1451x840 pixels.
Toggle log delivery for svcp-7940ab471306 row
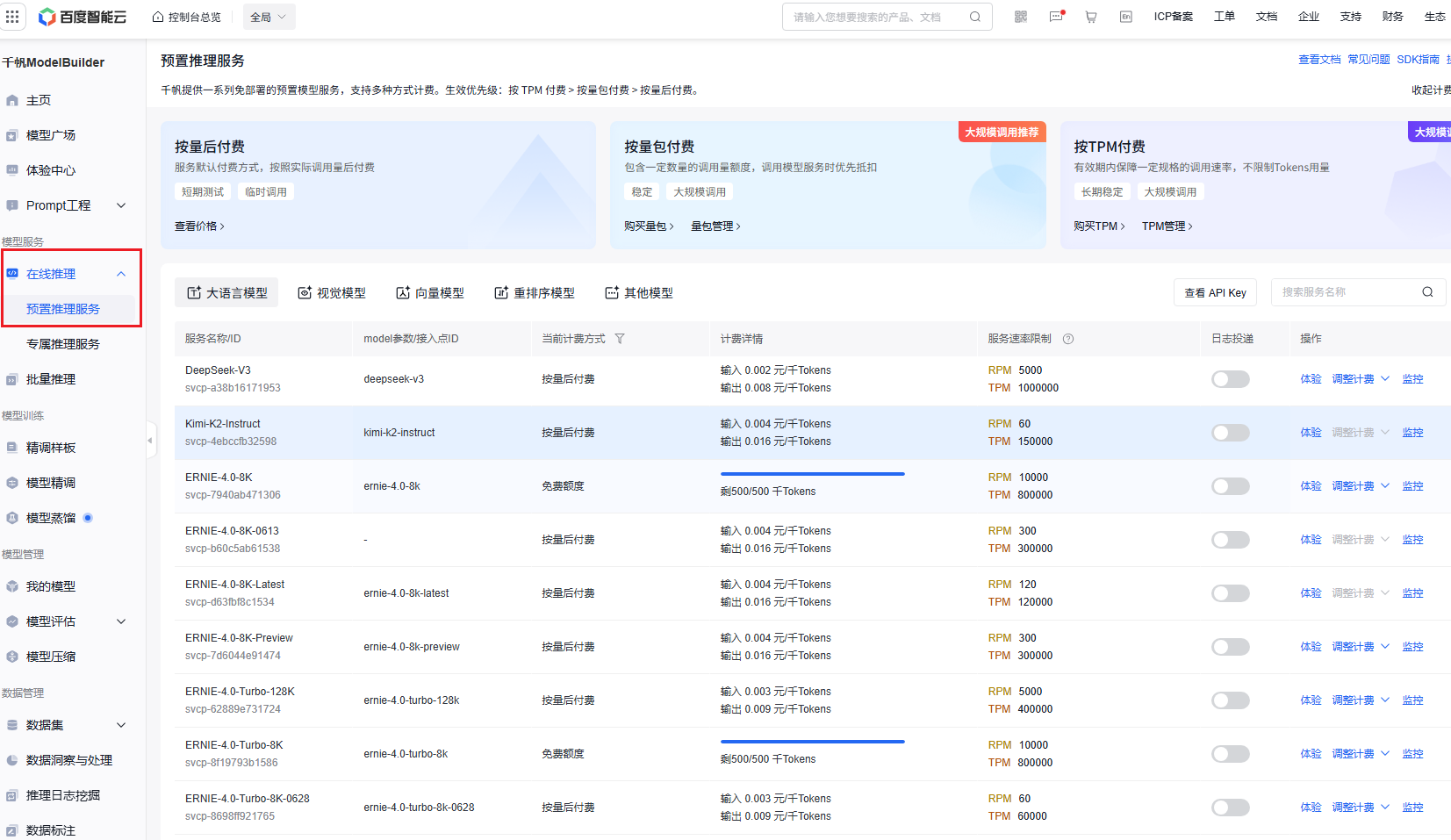pos(1231,486)
